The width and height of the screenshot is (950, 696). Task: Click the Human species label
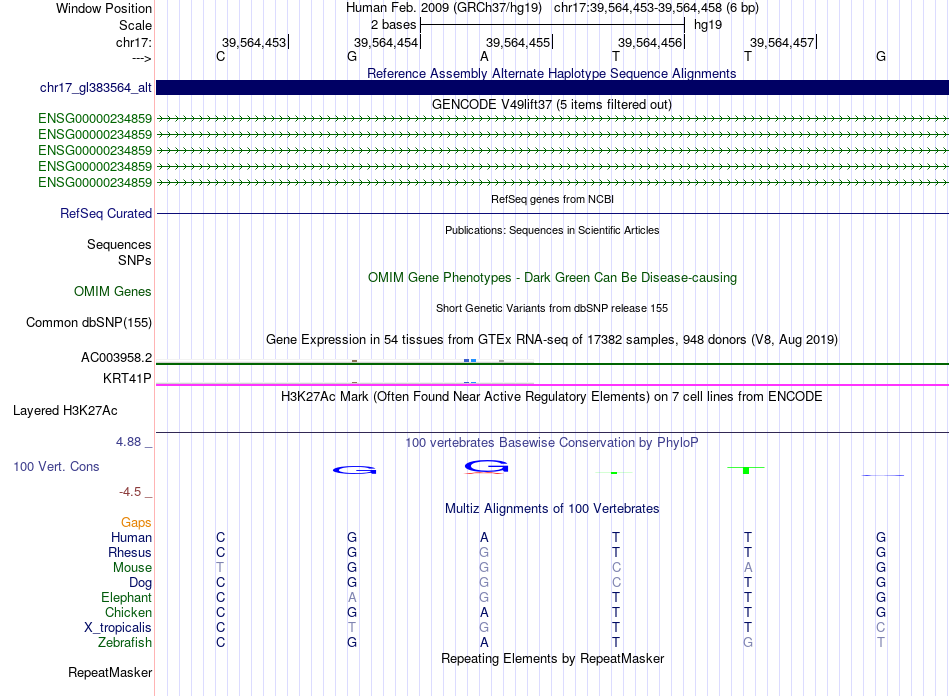pyautogui.click(x=131, y=537)
